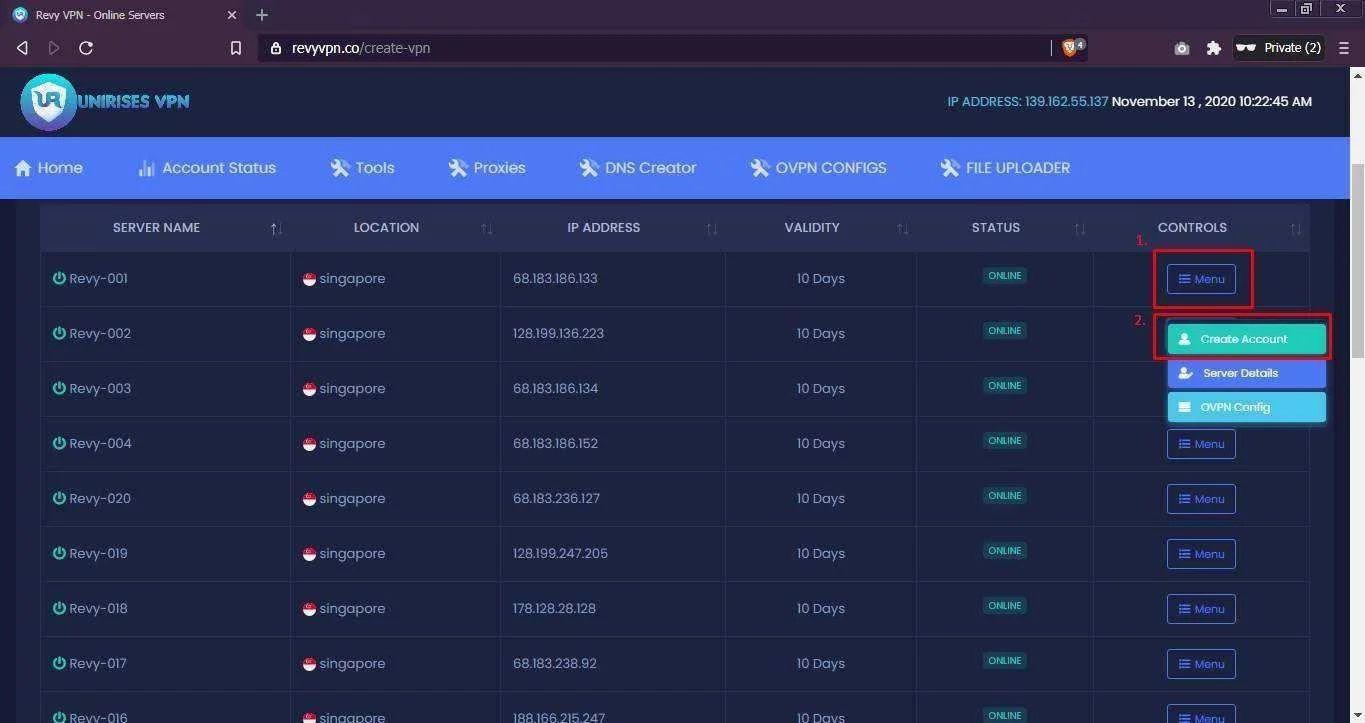Click the Singapore flag in the Revy-019 row
1365x723 pixels.
(x=309, y=554)
